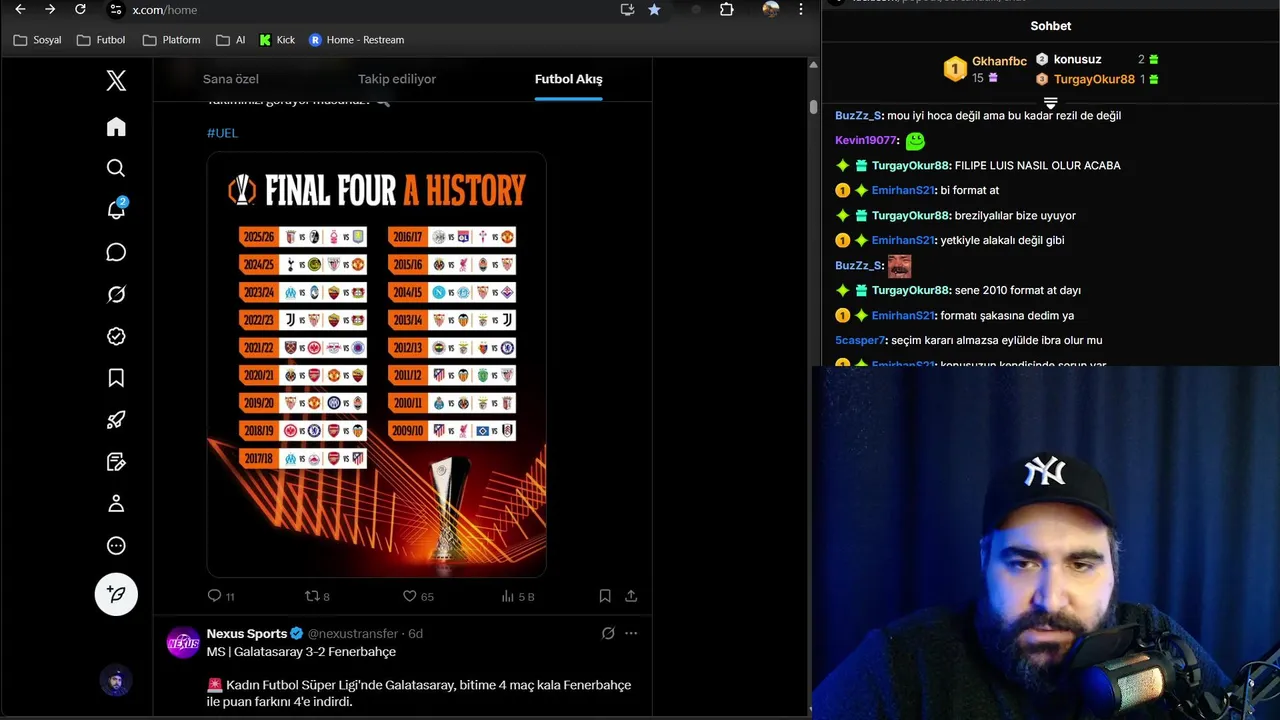Viewport: 1280px width, 720px height.
Task: Switch to the Takip ediliyor tab
Action: 397,79
